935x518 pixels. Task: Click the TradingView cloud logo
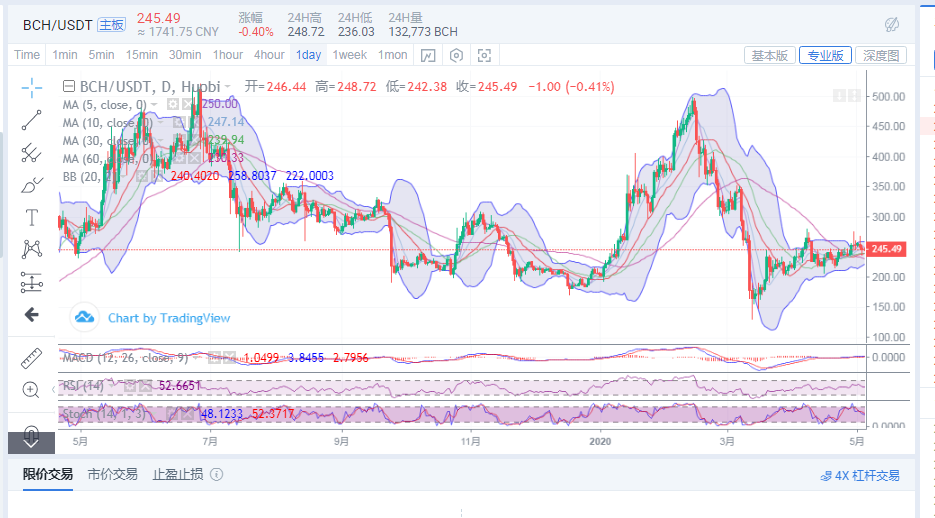pyautogui.click(x=84, y=317)
